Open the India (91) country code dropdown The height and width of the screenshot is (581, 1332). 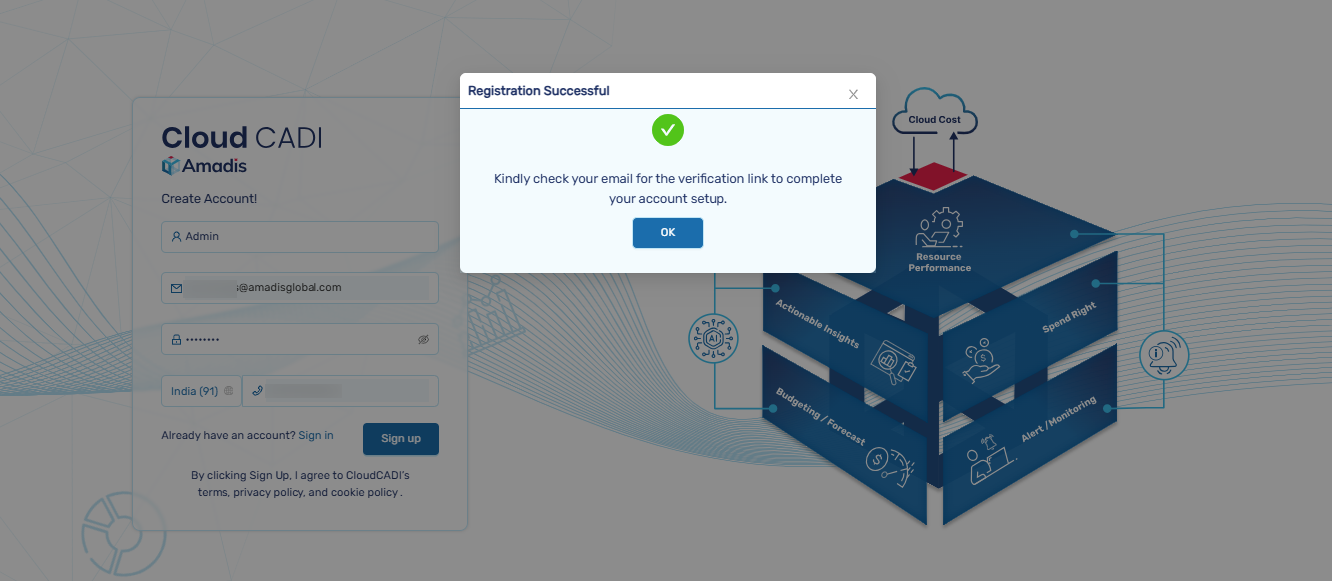[201, 391]
